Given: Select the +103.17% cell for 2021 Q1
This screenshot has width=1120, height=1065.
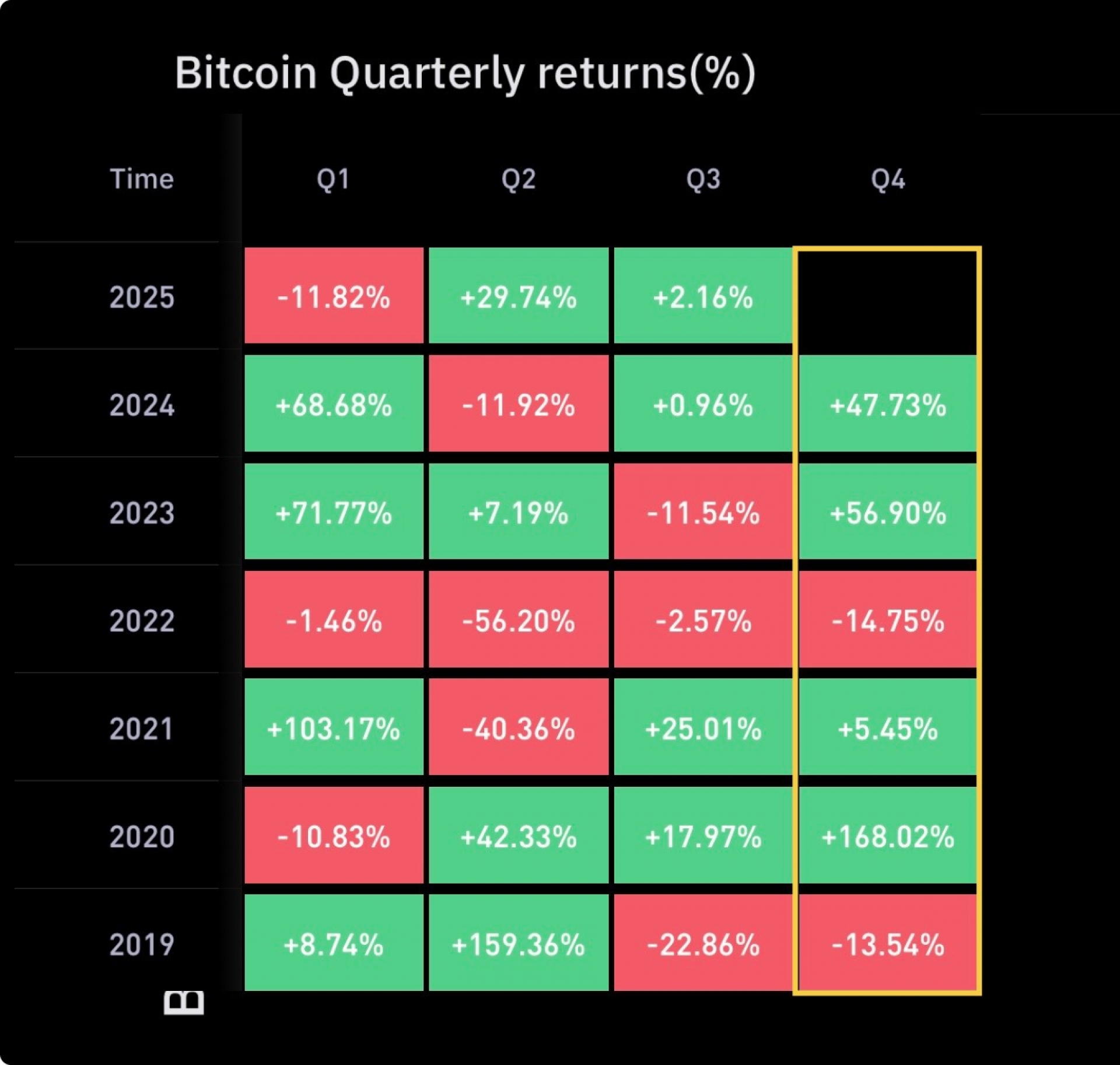Looking at the screenshot, I should pyautogui.click(x=334, y=727).
